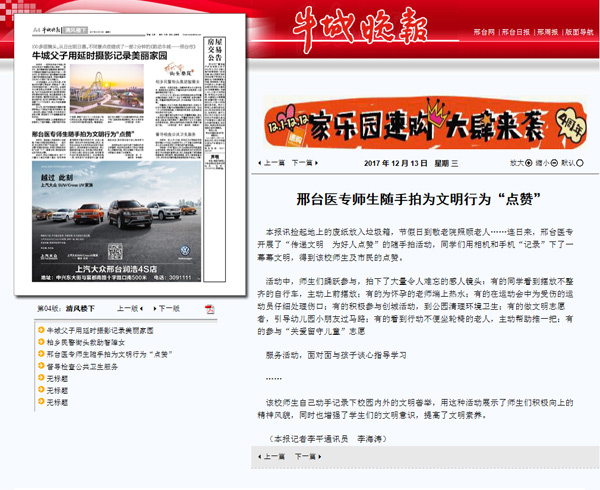Click the 家乐园速购 banner advertisement
600x490 pixels.
pos(423,127)
